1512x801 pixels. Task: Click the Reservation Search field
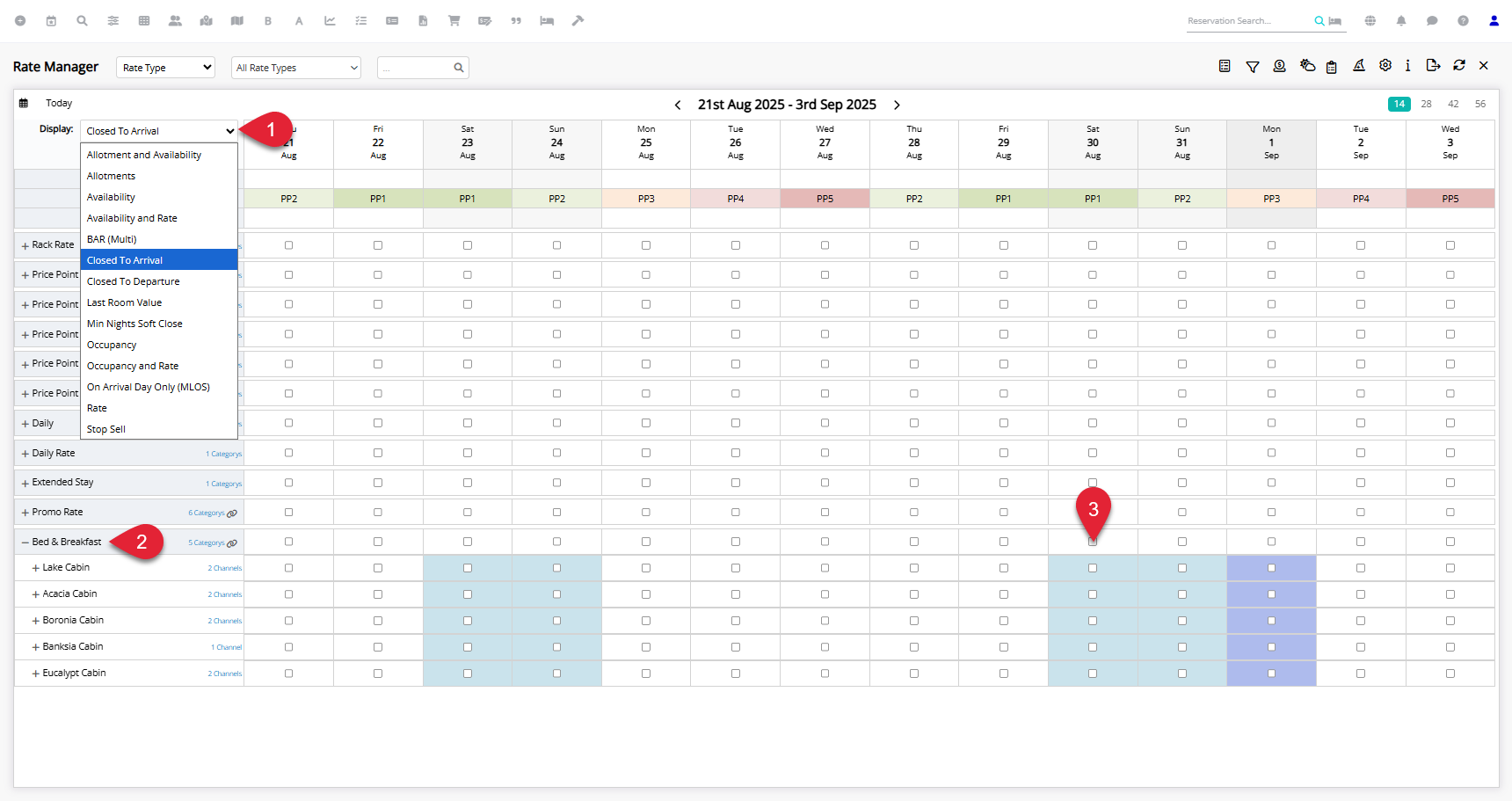1248,21
